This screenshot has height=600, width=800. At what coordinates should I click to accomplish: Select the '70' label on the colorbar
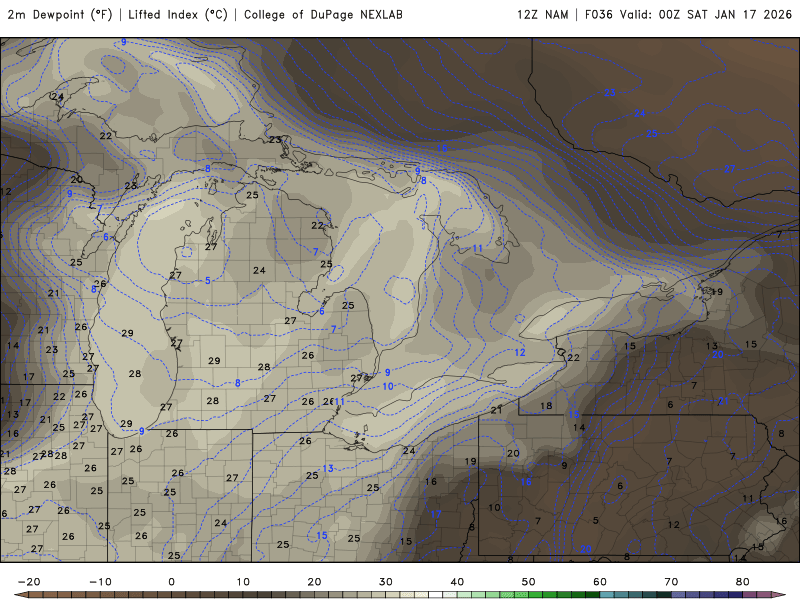click(671, 582)
